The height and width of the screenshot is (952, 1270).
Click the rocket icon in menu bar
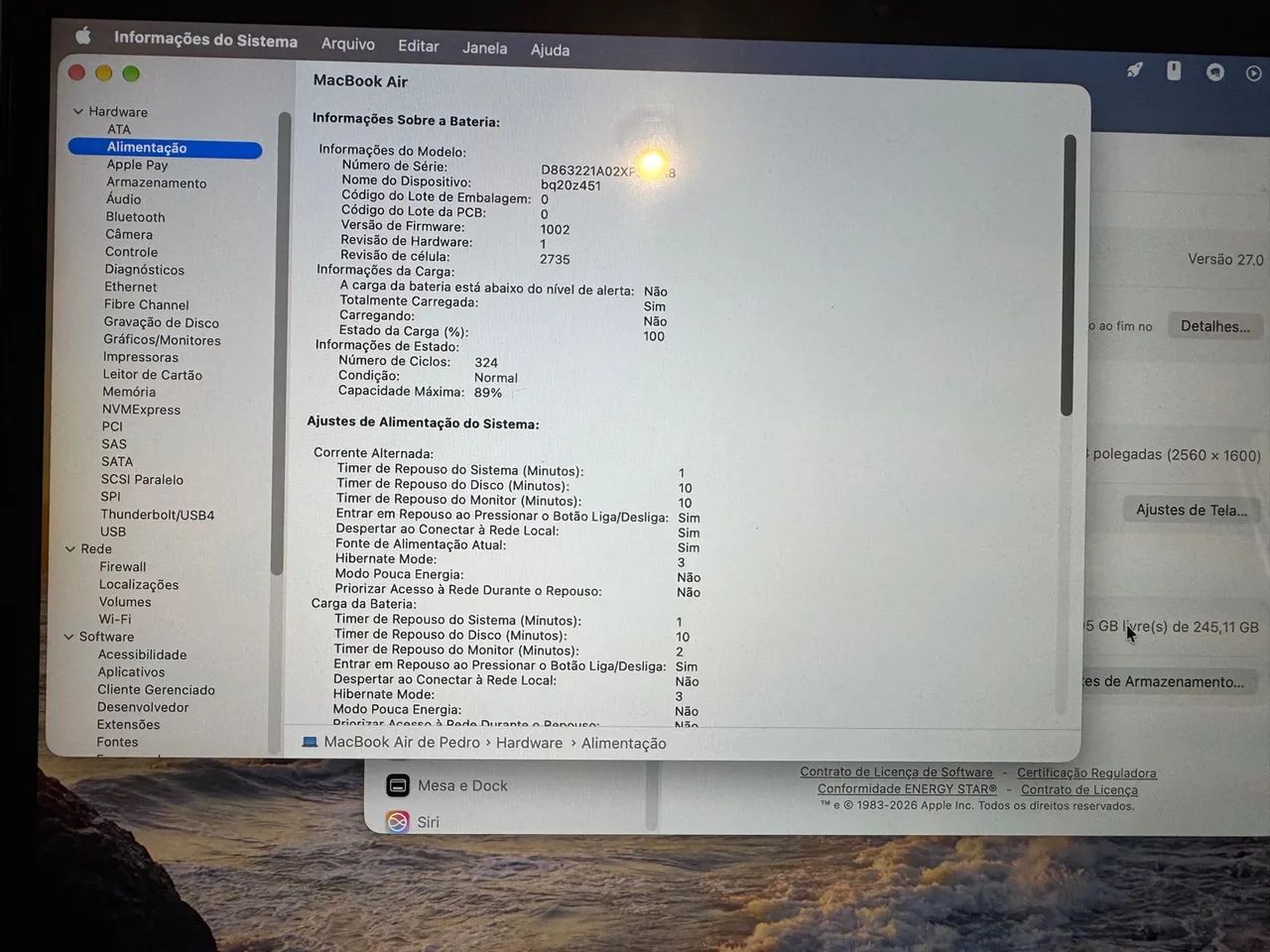(1134, 69)
